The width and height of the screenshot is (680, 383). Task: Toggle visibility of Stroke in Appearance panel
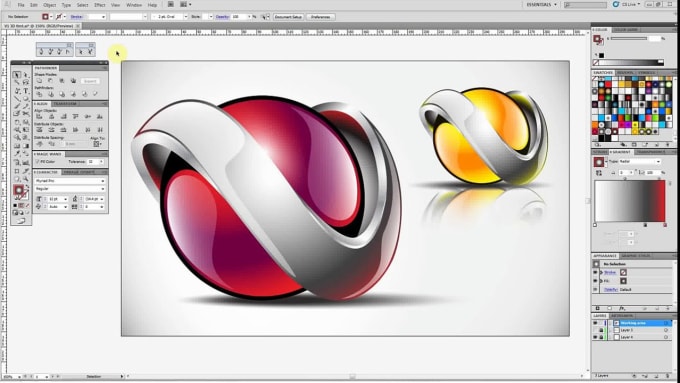coord(595,272)
